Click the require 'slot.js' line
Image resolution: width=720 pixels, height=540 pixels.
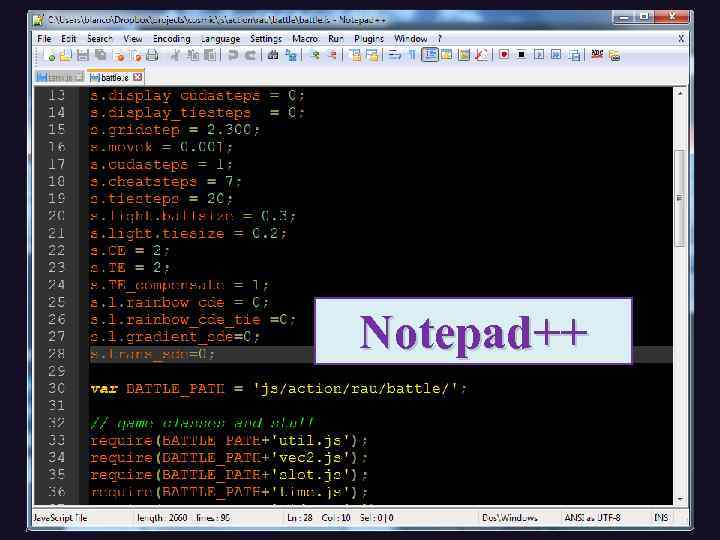coord(229,474)
